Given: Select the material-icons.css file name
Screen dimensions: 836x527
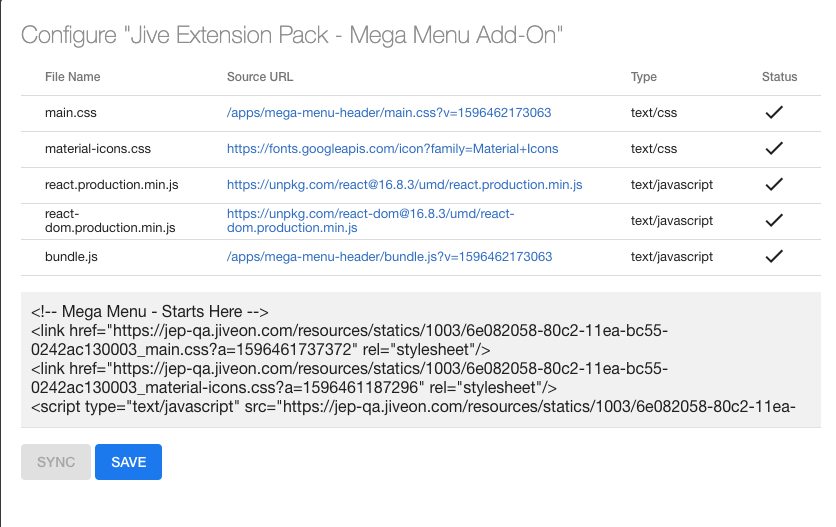Looking at the screenshot, I should coord(98,149).
